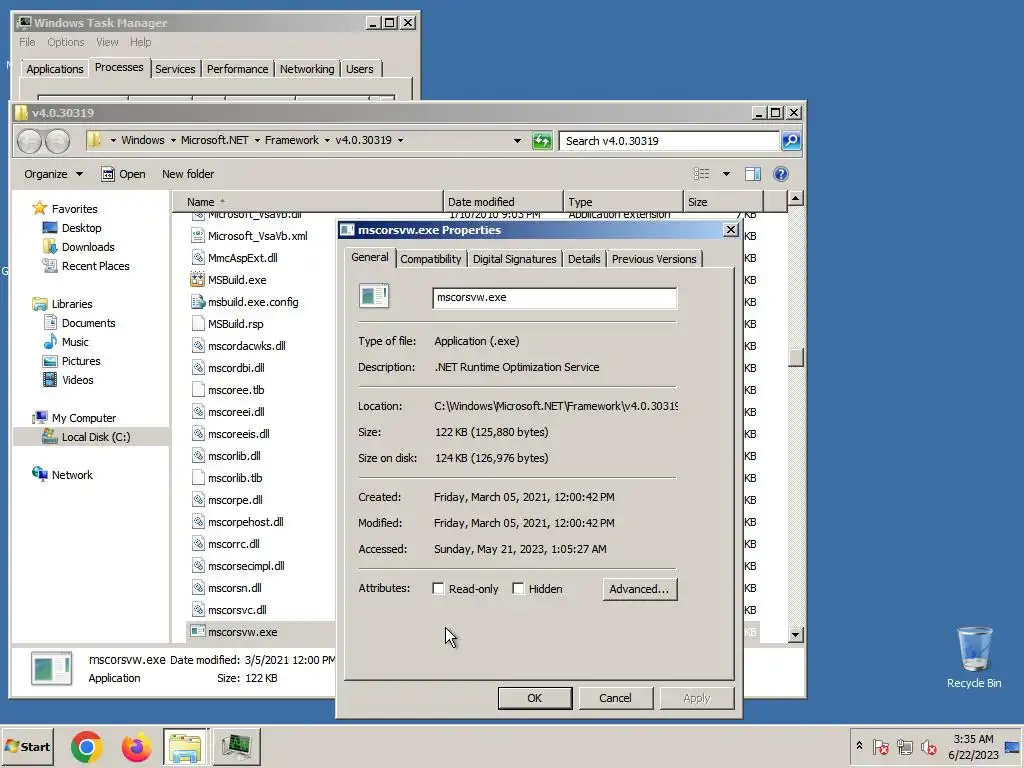
Task: Click the scroll down arrow of file list
Action: click(795, 633)
